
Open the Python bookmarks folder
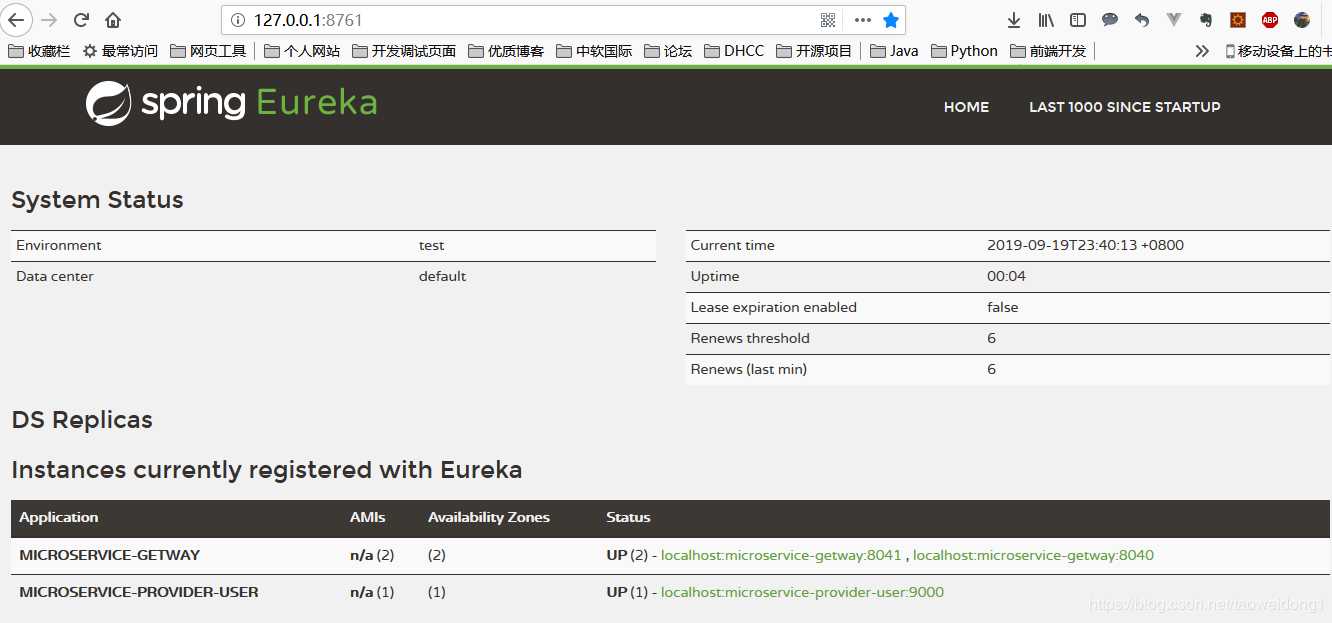(x=964, y=51)
